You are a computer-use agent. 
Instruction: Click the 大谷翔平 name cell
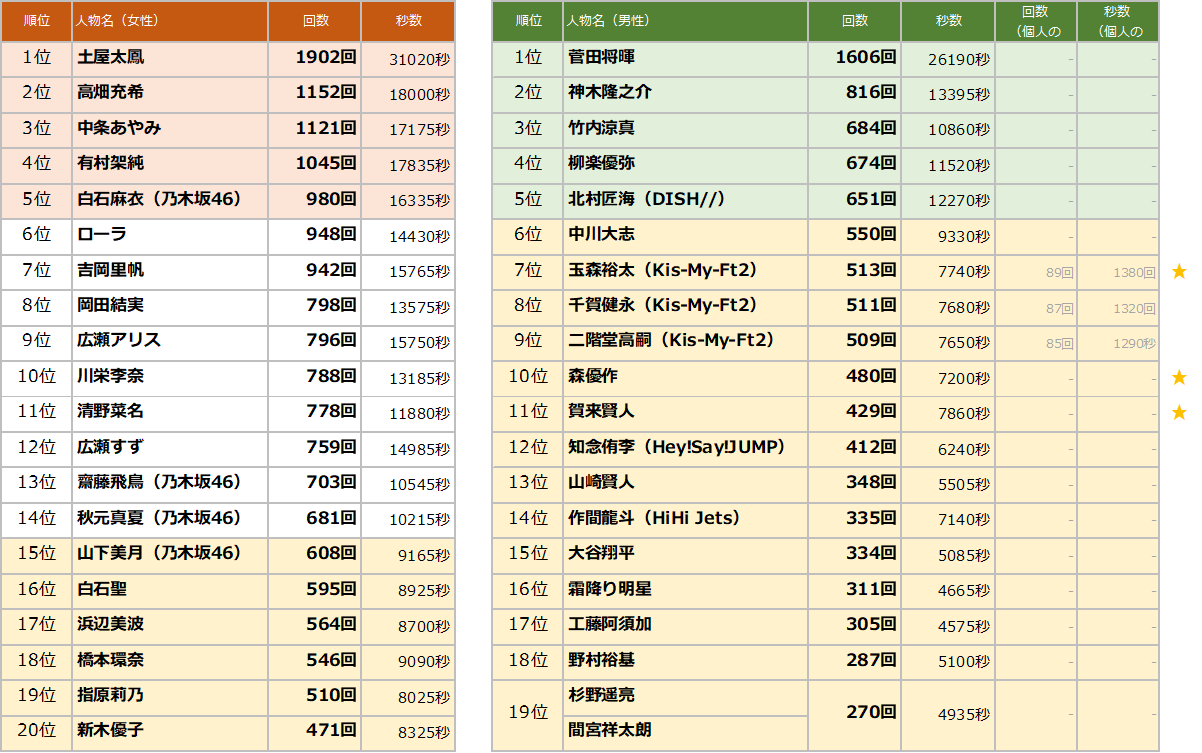point(685,553)
